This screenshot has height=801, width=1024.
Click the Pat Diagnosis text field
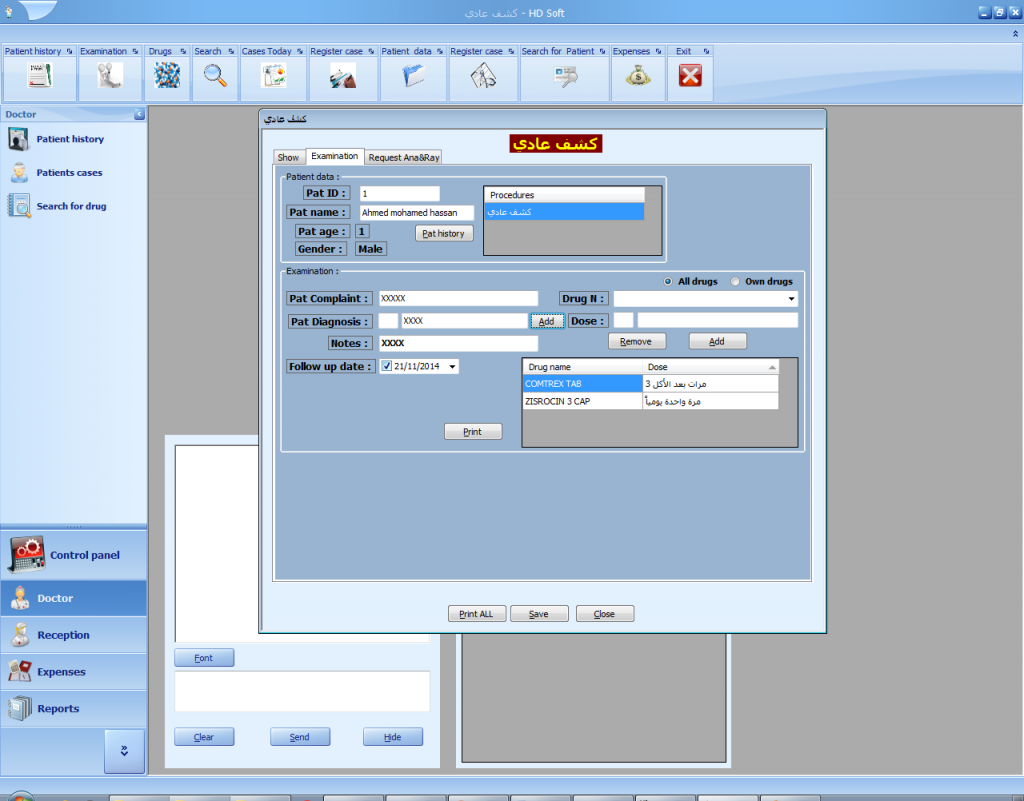(x=464, y=321)
